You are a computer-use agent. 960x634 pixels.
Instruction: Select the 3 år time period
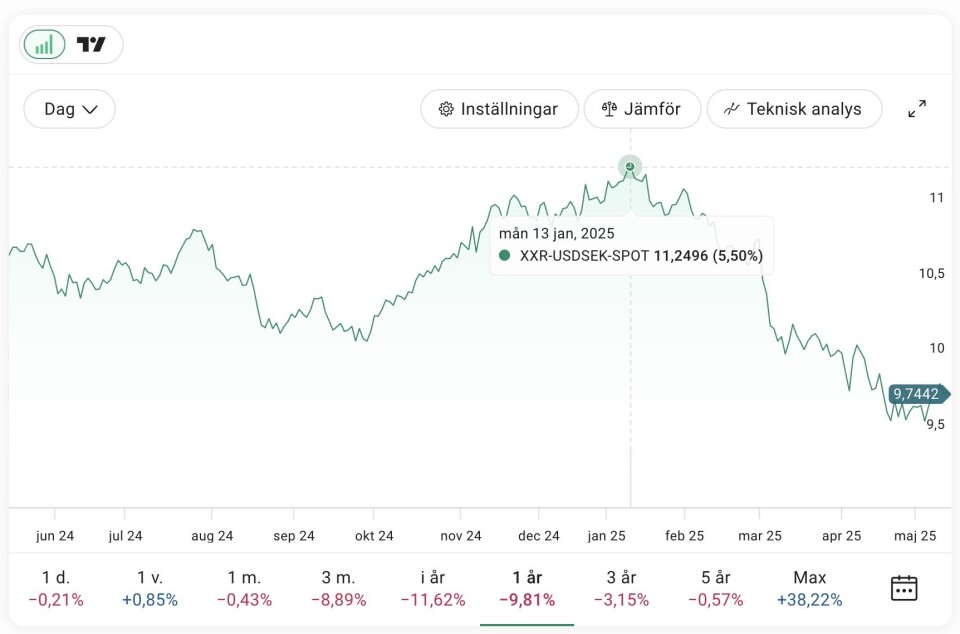621,589
